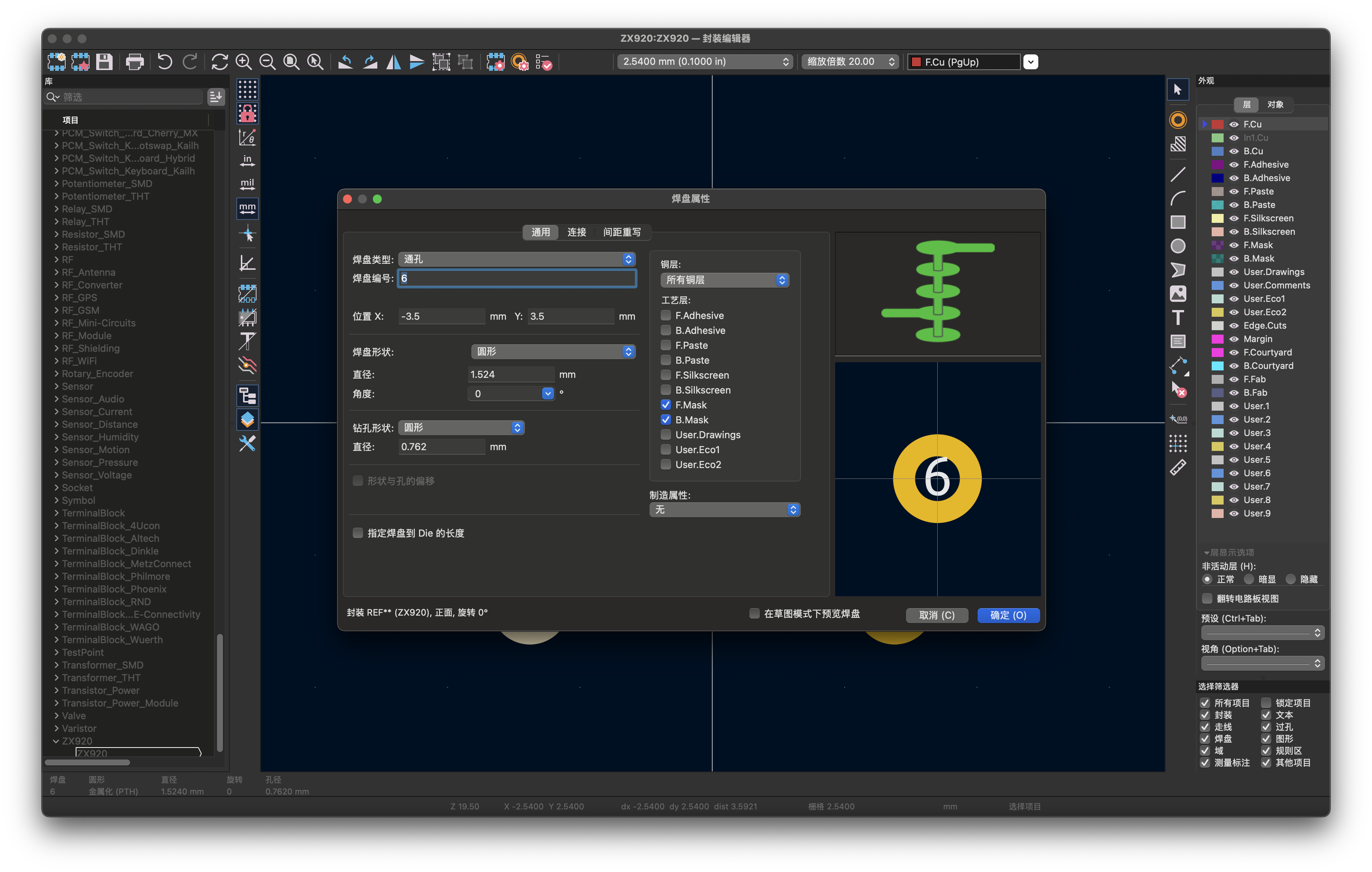Viewport: 1372px width, 872px height.
Task: Refresh the view with the redraw icon
Action: point(219,61)
